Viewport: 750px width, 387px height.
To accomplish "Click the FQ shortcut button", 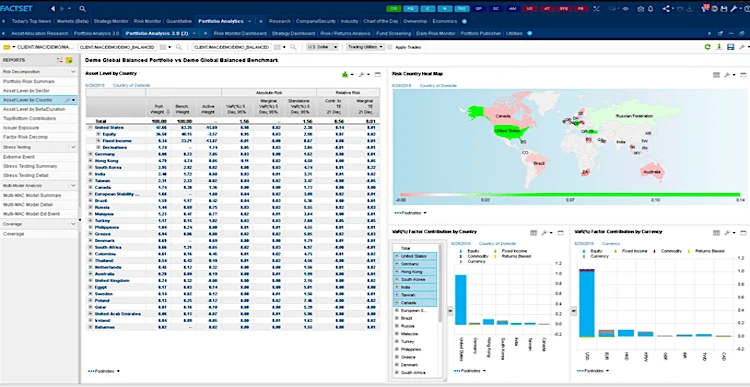I will [410, 9].
